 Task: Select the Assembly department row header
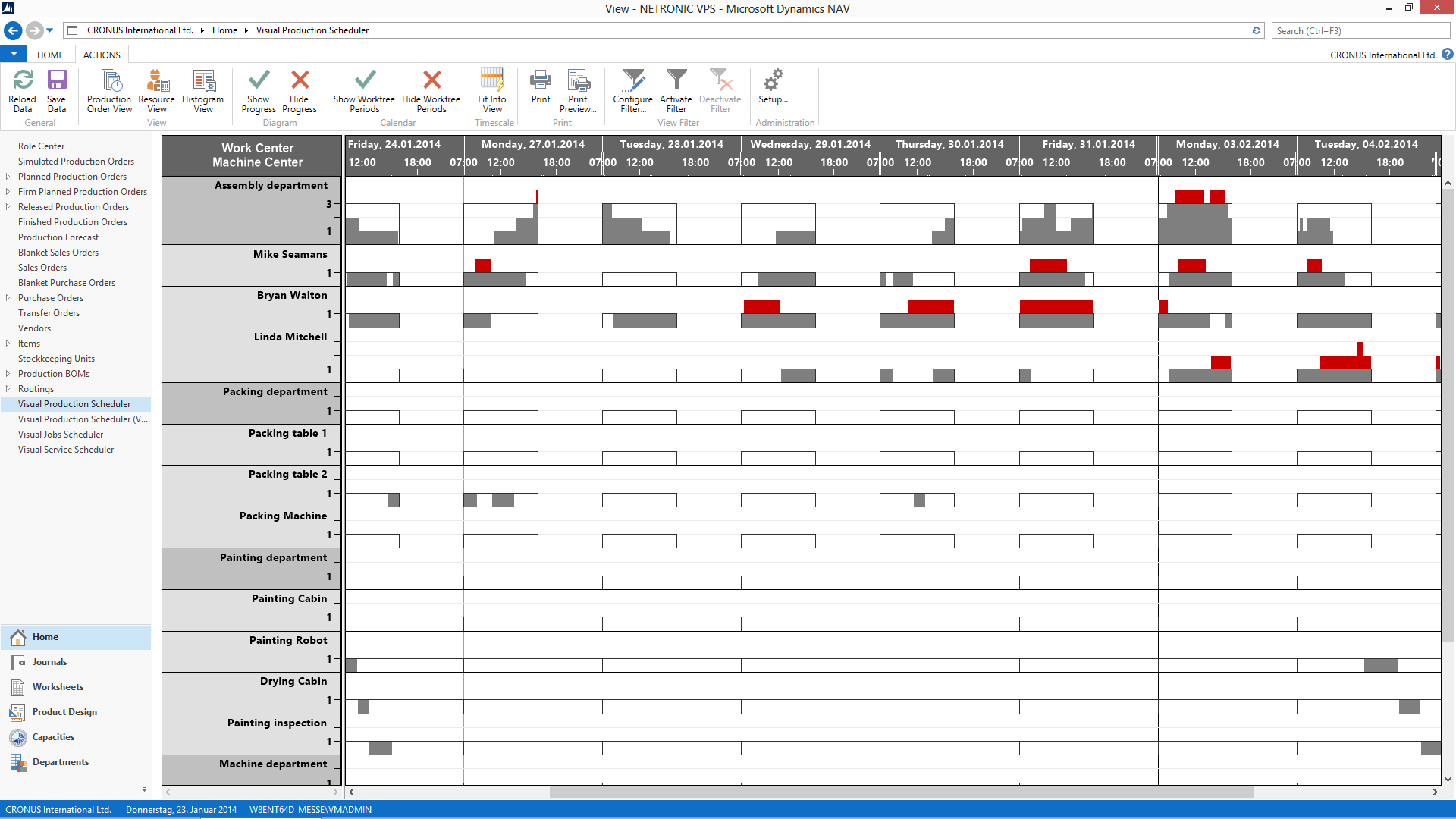pos(252,210)
